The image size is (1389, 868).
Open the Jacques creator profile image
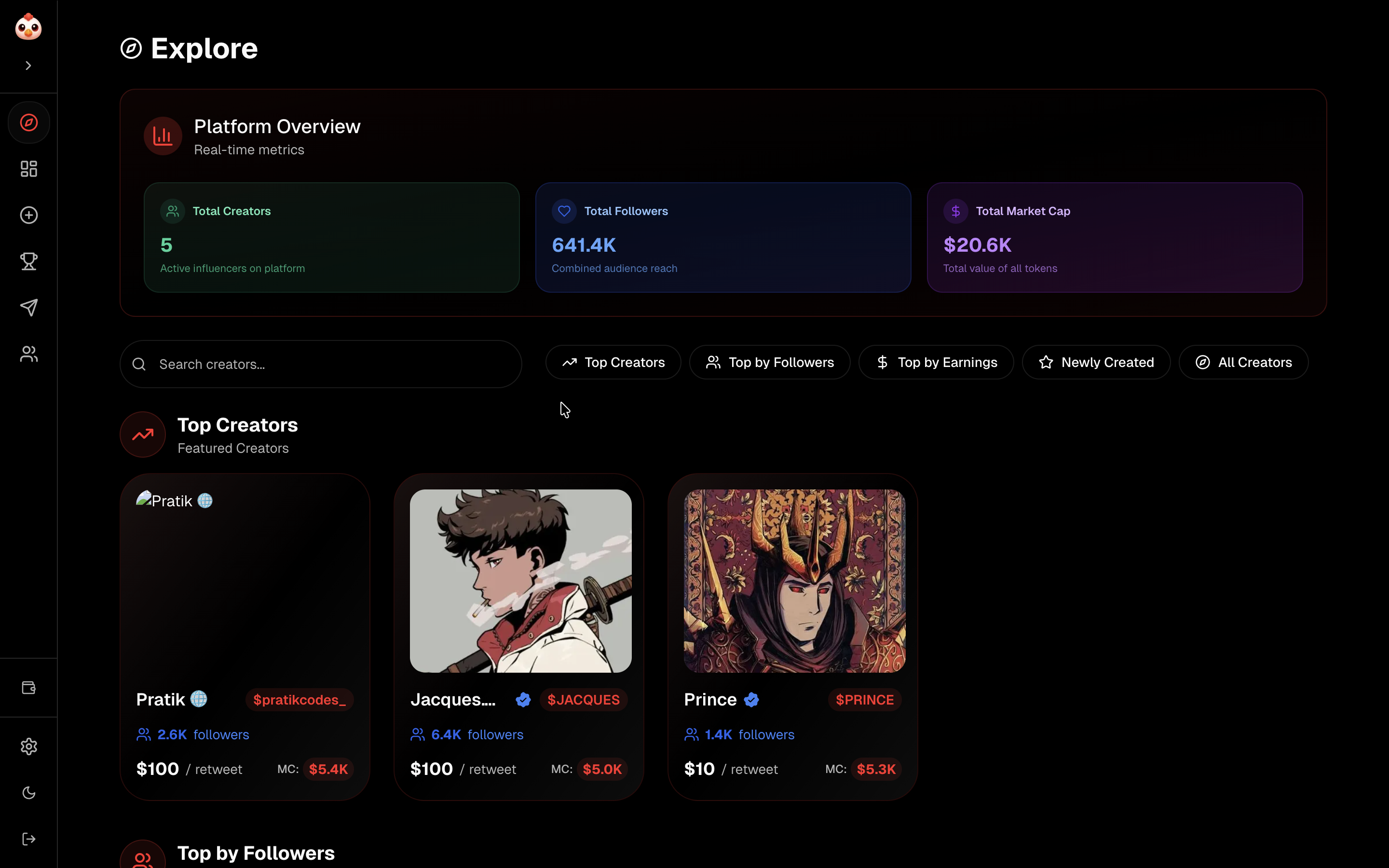(x=520, y=581)
